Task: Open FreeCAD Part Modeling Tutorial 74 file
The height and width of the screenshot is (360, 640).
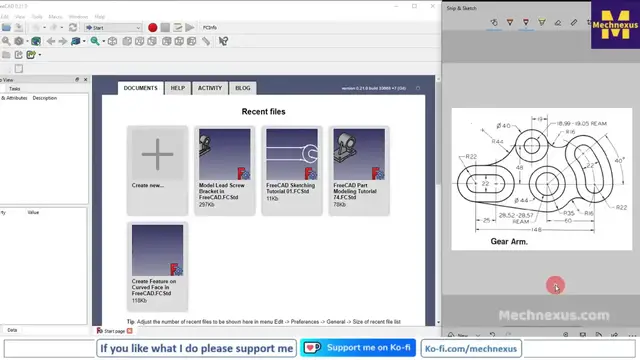Action: tap(359, 170)
